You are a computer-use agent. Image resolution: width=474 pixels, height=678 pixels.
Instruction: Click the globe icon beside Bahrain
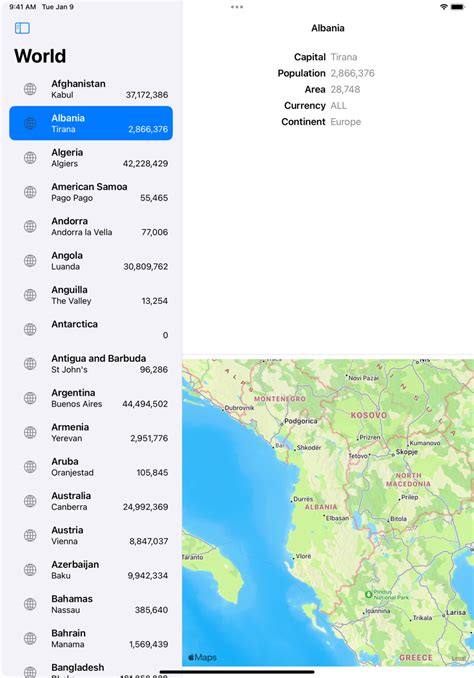coord(30,638)
